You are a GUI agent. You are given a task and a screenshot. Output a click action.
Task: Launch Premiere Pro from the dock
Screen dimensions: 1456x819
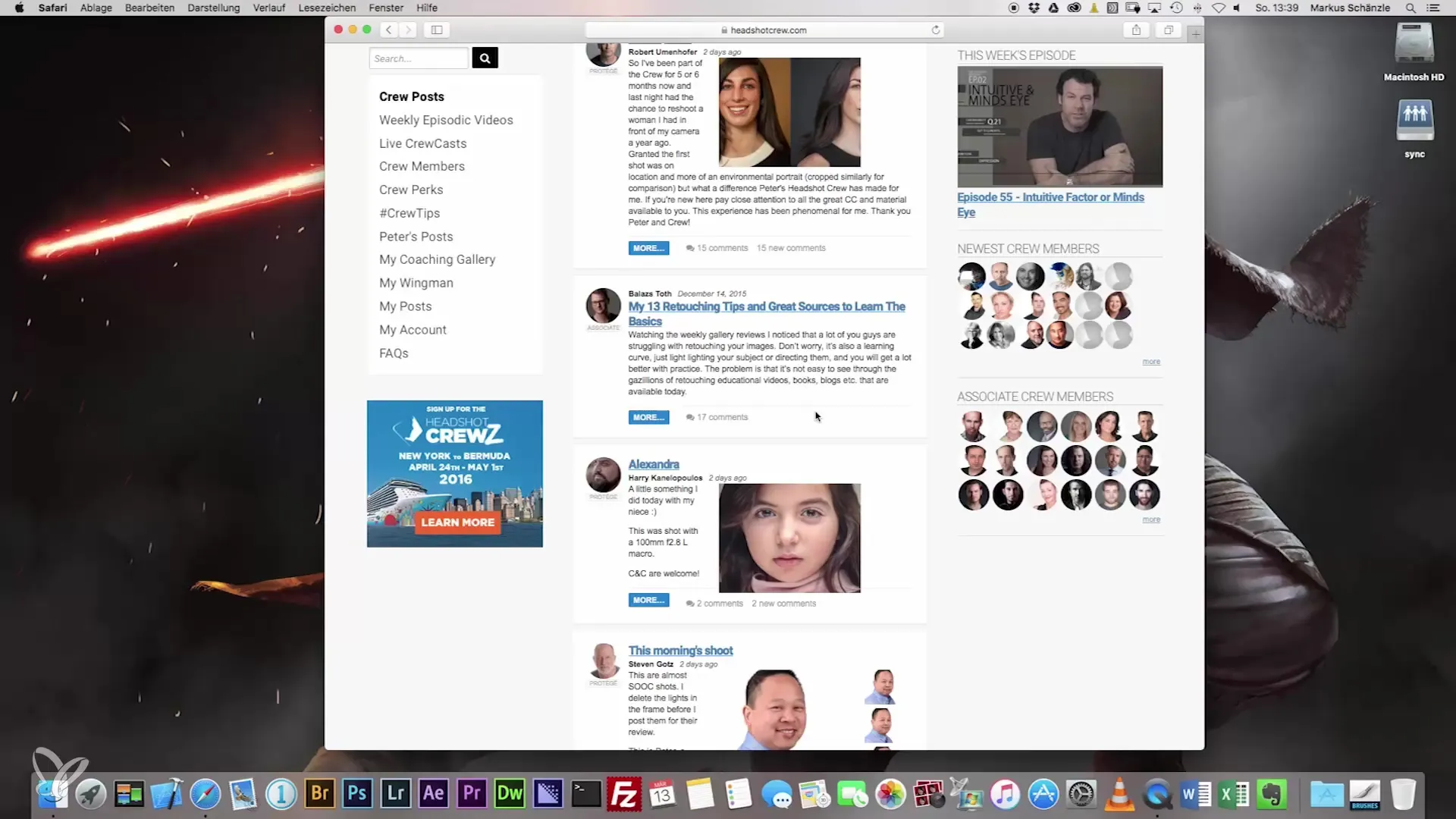pyautogui.click(x=472, y=794)
